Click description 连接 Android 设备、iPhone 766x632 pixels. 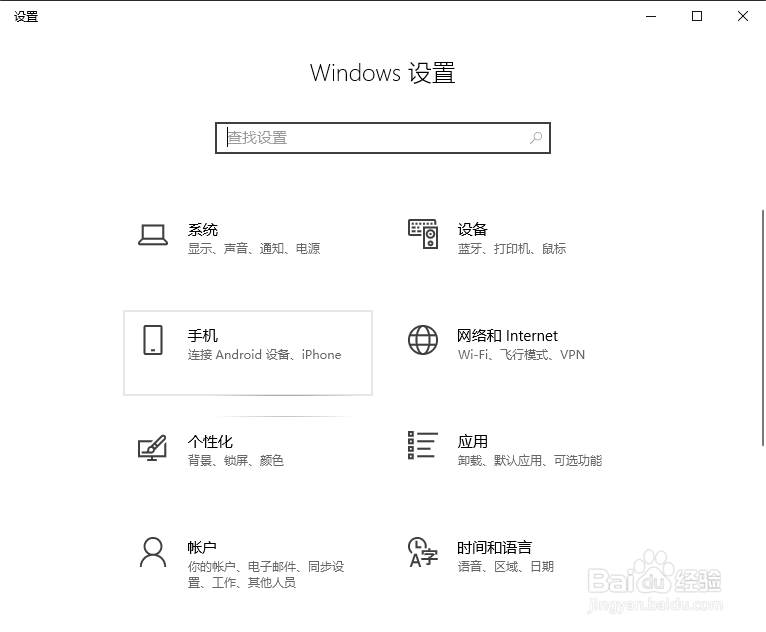pyautogui.click(x=264, y=355)
